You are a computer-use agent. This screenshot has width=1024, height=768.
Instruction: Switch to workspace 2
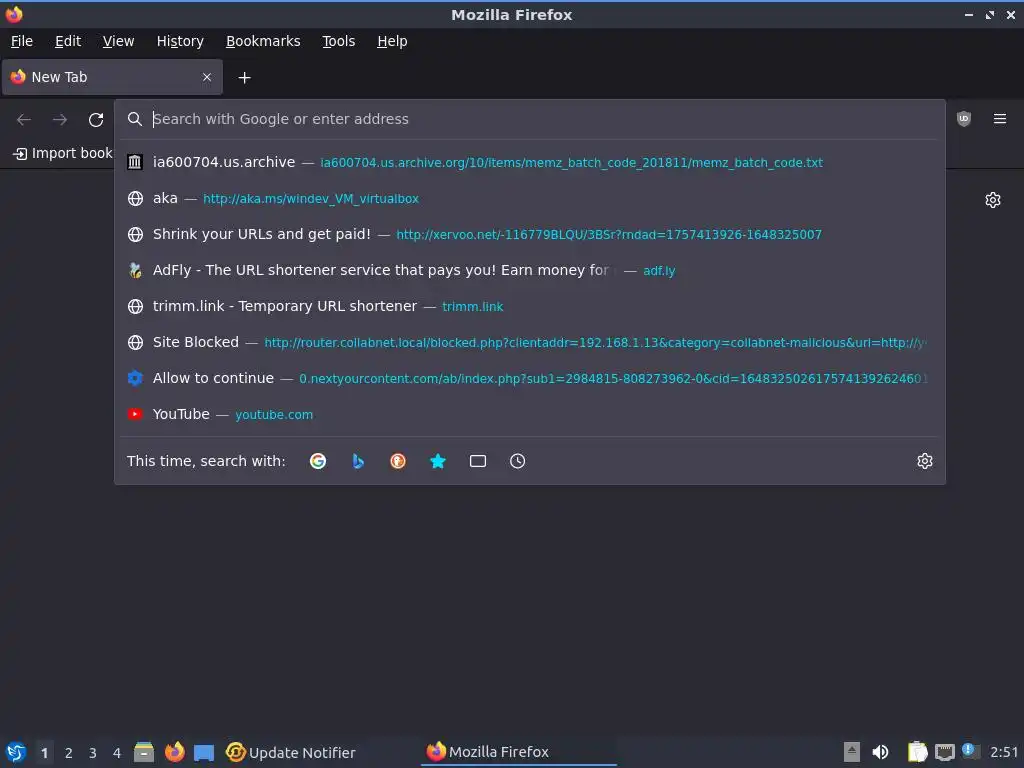click(x=69, y=753)
